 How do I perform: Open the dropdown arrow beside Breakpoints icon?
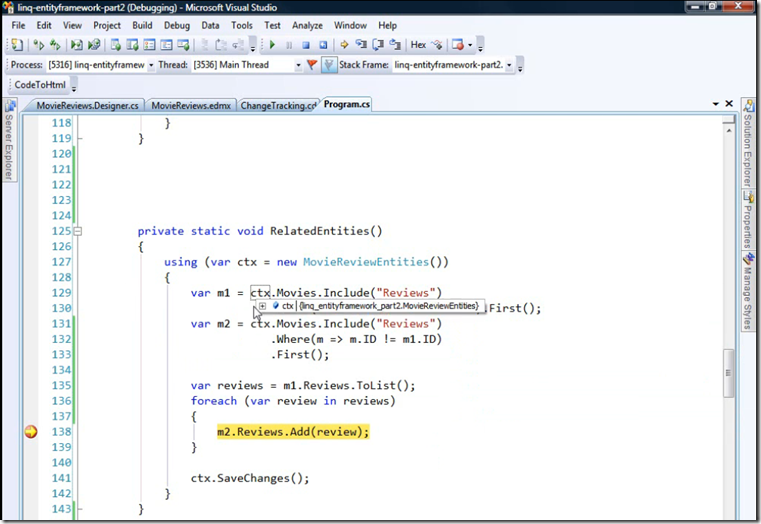coord(470,46)
